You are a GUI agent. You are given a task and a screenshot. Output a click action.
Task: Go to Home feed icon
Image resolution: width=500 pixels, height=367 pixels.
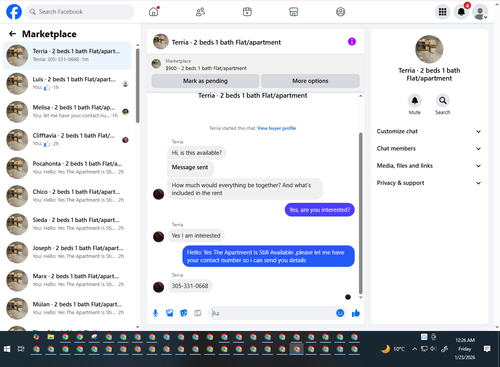point(154,12)
